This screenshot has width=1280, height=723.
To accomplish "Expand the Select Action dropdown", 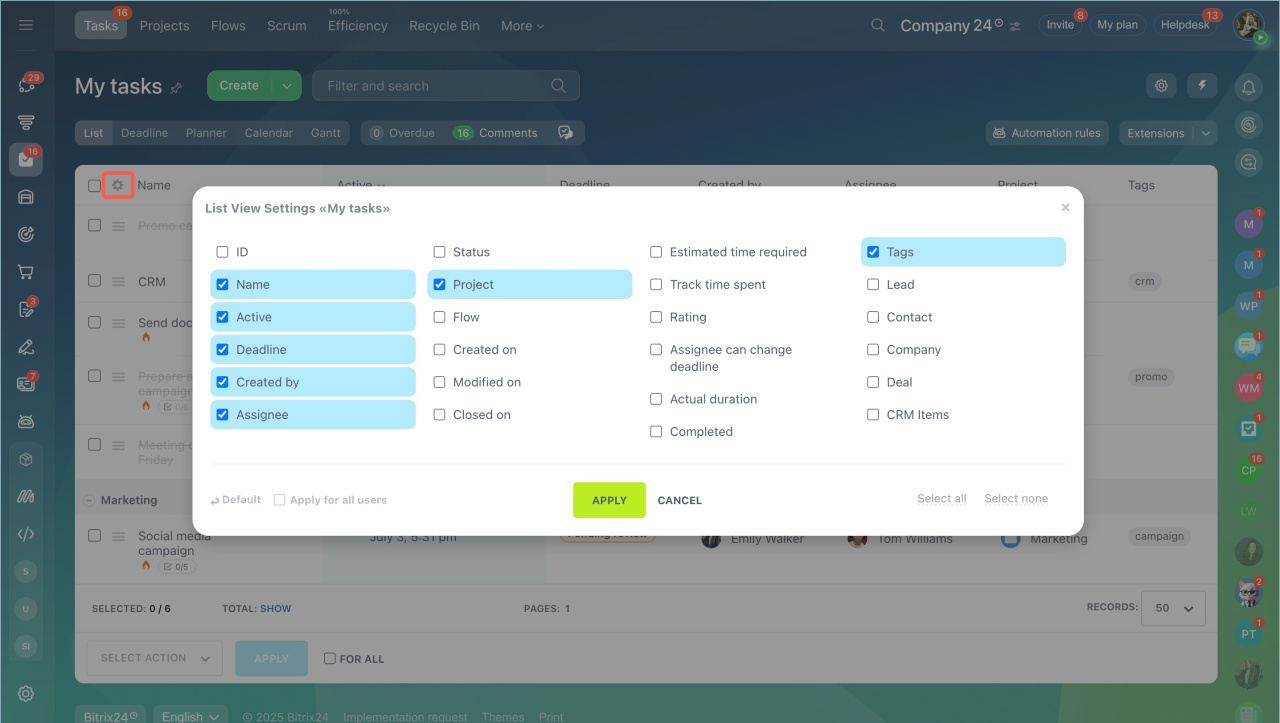I will click(x=155, y=658).
